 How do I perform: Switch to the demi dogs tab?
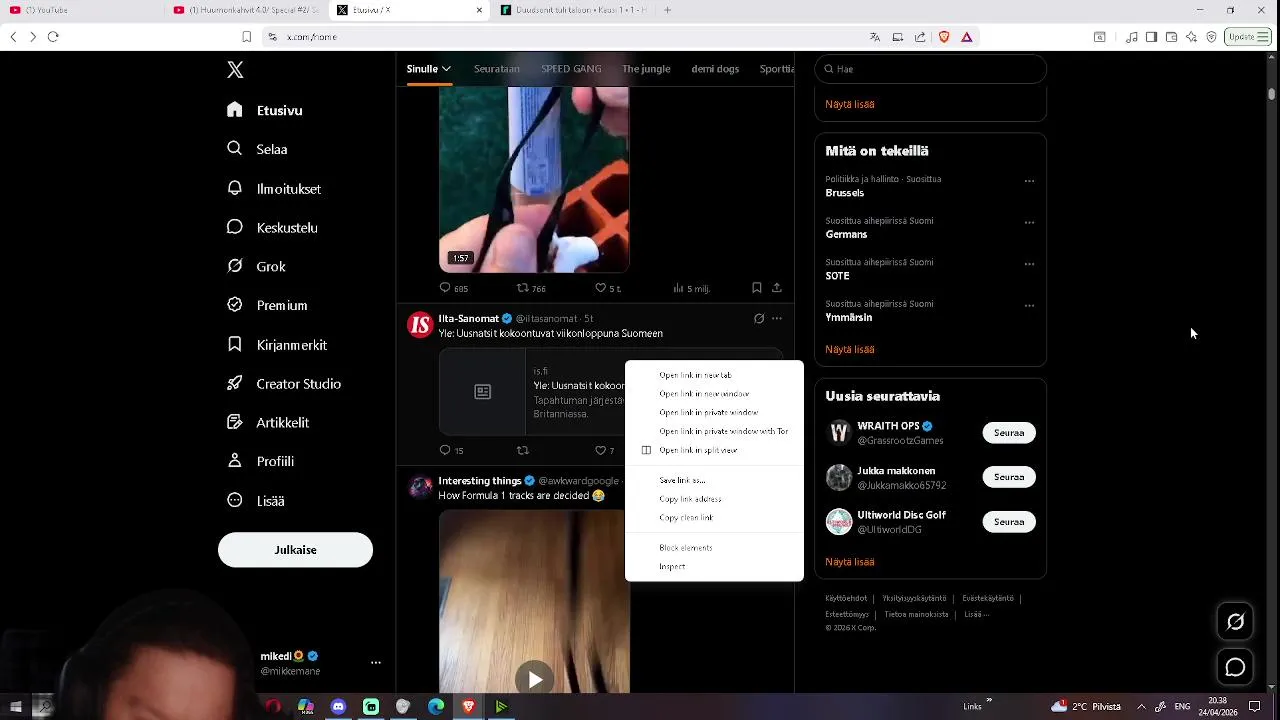pos(715,69)
